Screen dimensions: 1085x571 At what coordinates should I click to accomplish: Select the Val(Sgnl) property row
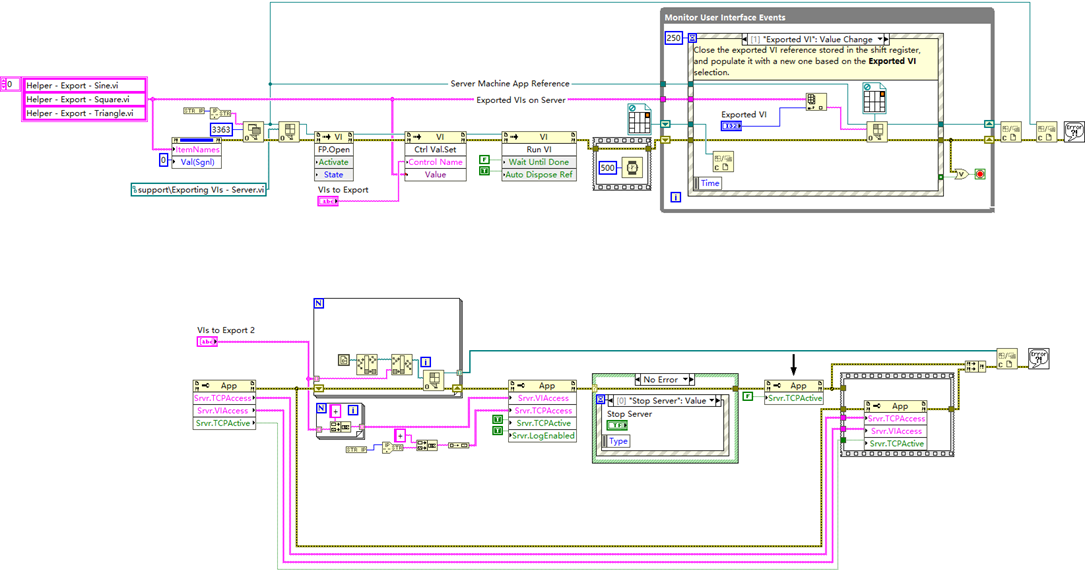pyautogui.click(x=197, y=162)
